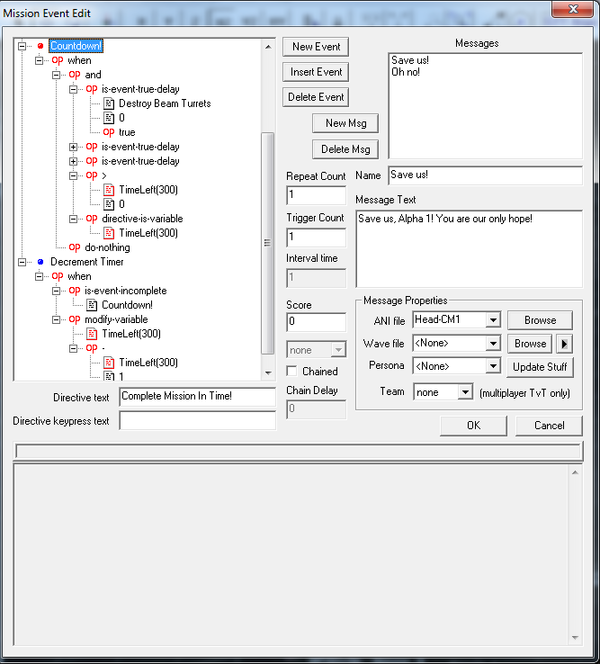This screenshot has width=600, height=664.
Task: Open the Team dropdown
Action: pos(464,393)
